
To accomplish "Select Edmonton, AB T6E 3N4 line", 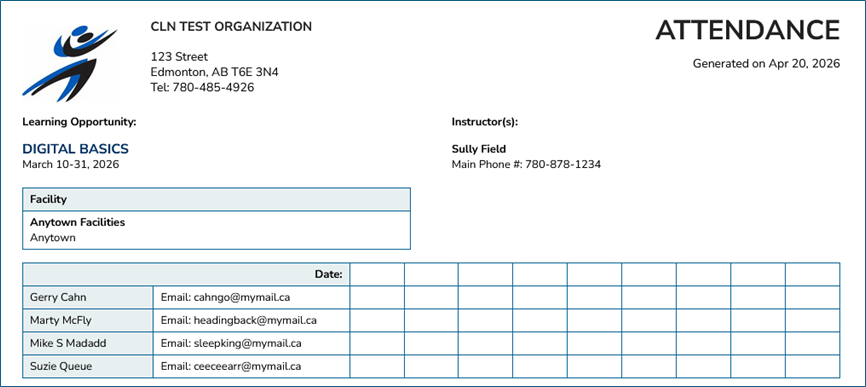I will pos(214,72).
